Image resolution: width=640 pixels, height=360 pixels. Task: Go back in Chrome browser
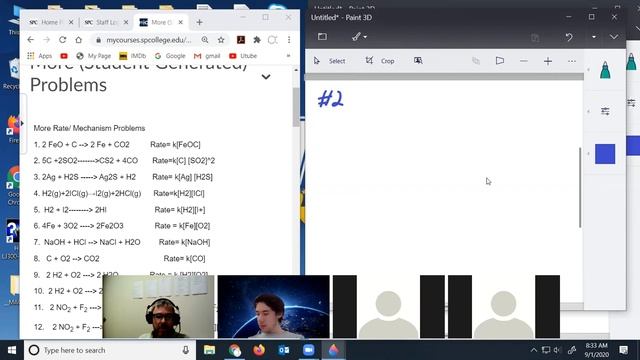31,40
